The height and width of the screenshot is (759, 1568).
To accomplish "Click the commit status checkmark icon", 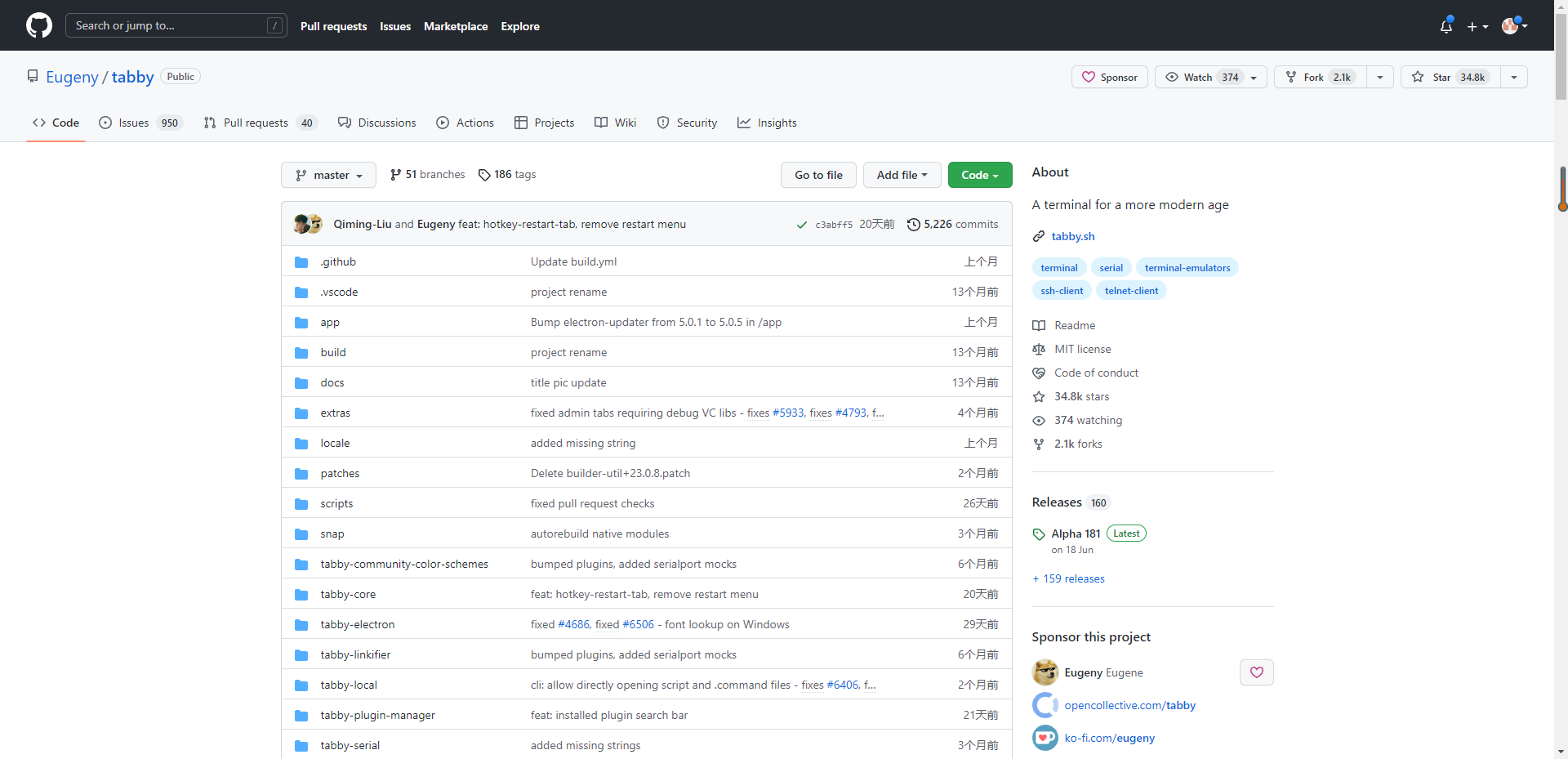I will pos(802,225).
